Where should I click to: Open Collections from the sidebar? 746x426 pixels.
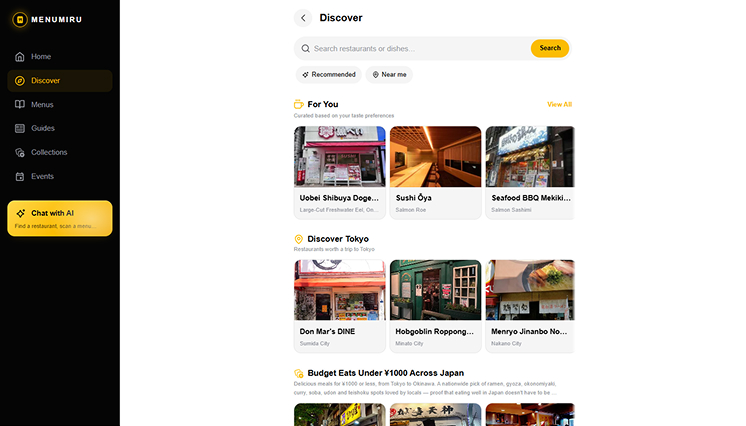pyautogui.click(x=60, y=152)
